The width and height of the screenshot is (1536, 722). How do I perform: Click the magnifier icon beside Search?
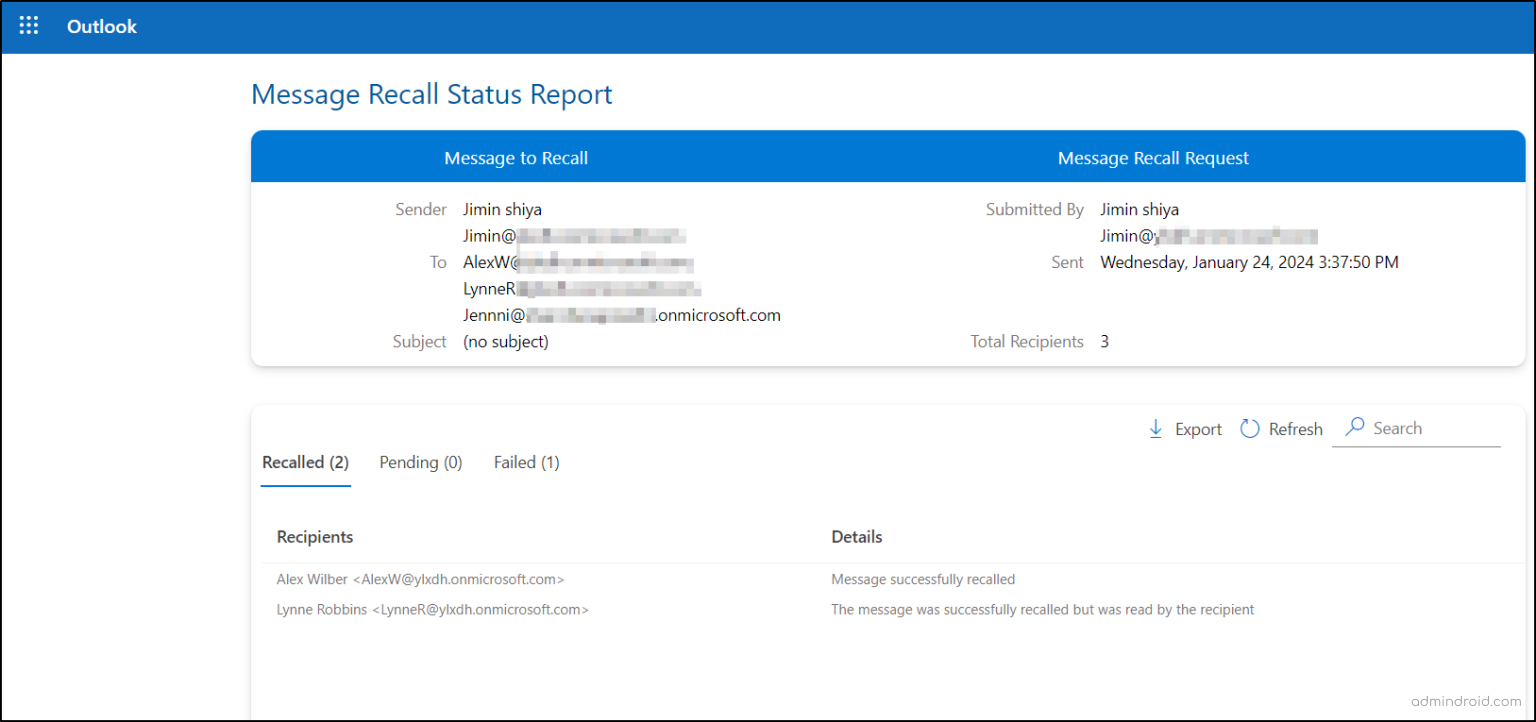(1355, 427)
